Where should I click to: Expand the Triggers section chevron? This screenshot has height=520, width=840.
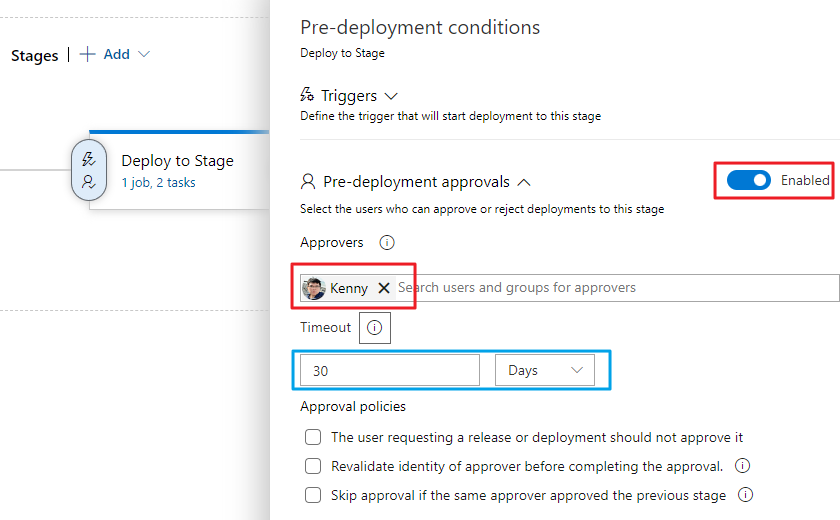391,96
